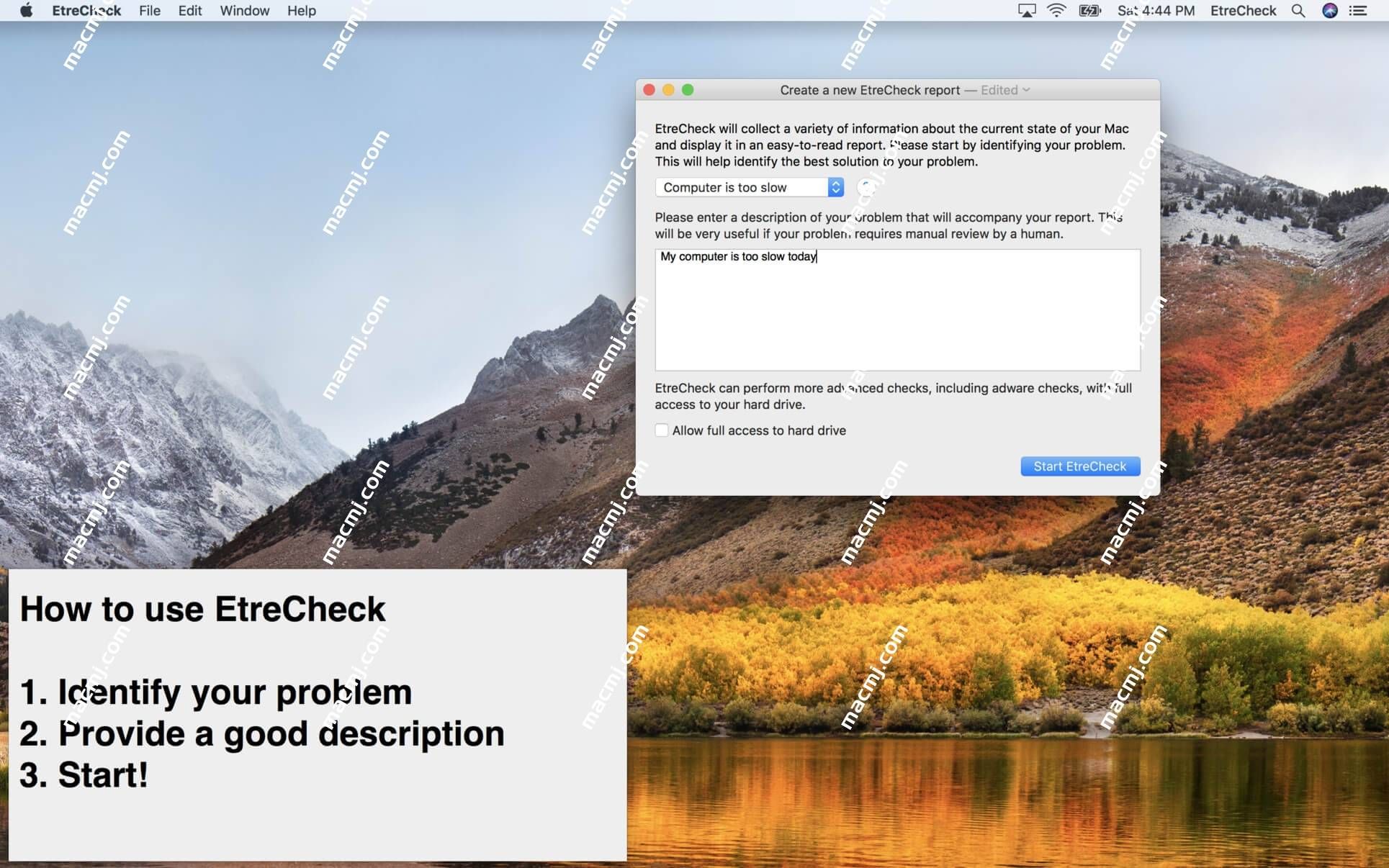
Task: Click the problem description input field
Action: 896,308
